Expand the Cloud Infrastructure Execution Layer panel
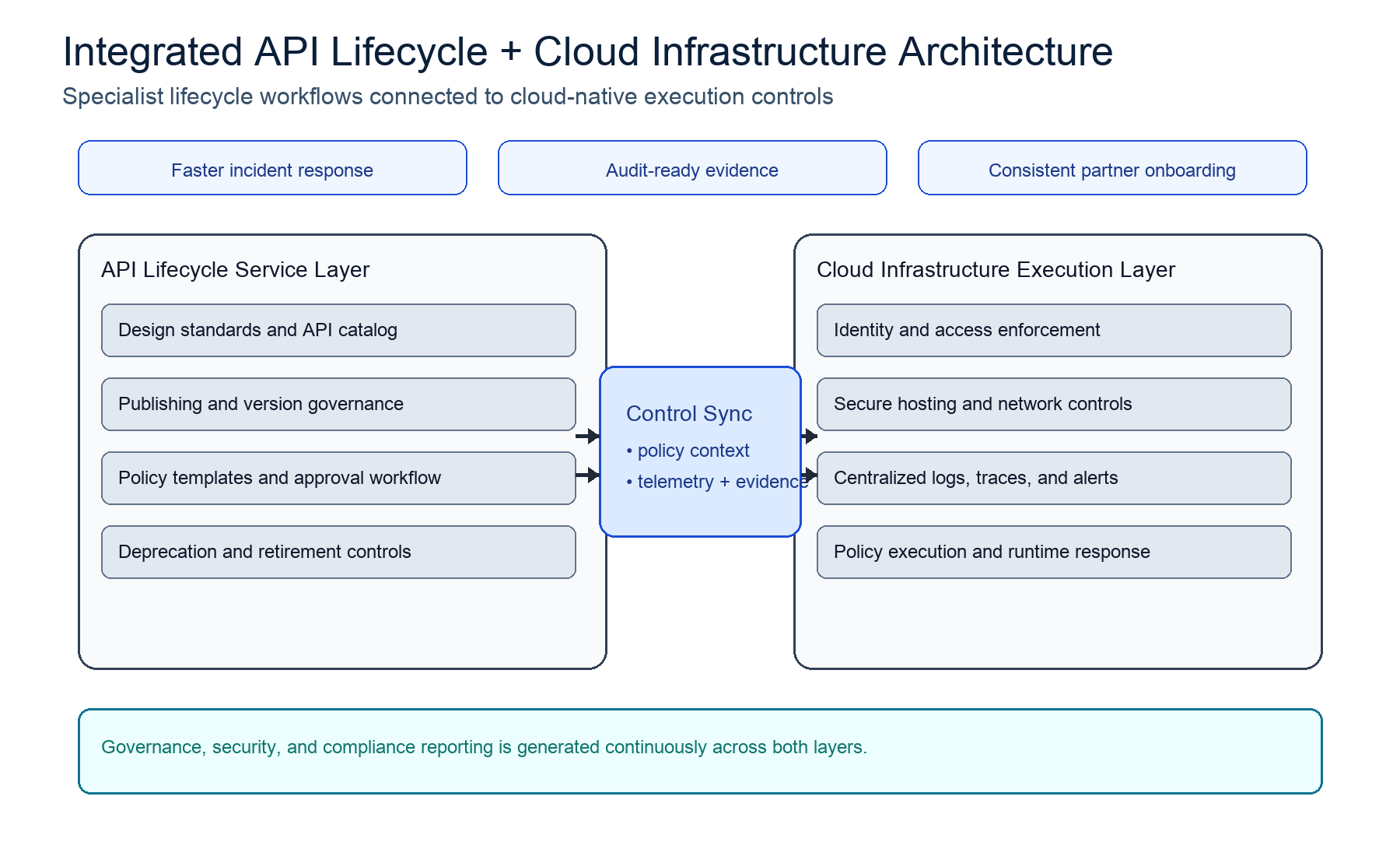 1056,623
